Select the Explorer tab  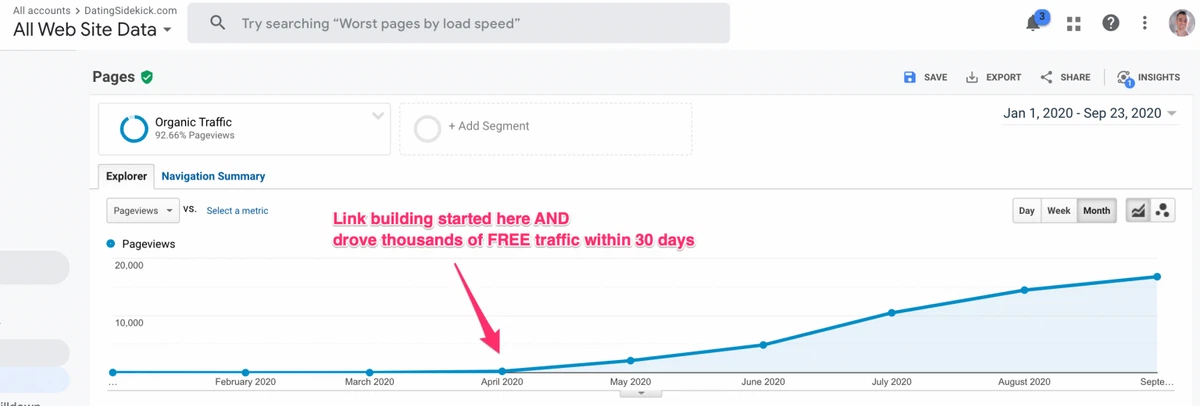127,176
